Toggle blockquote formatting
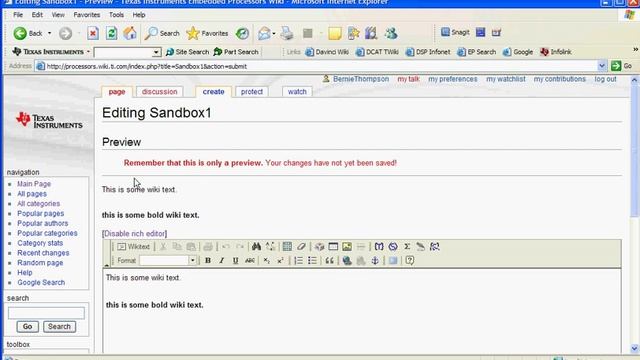 point(329,260)
